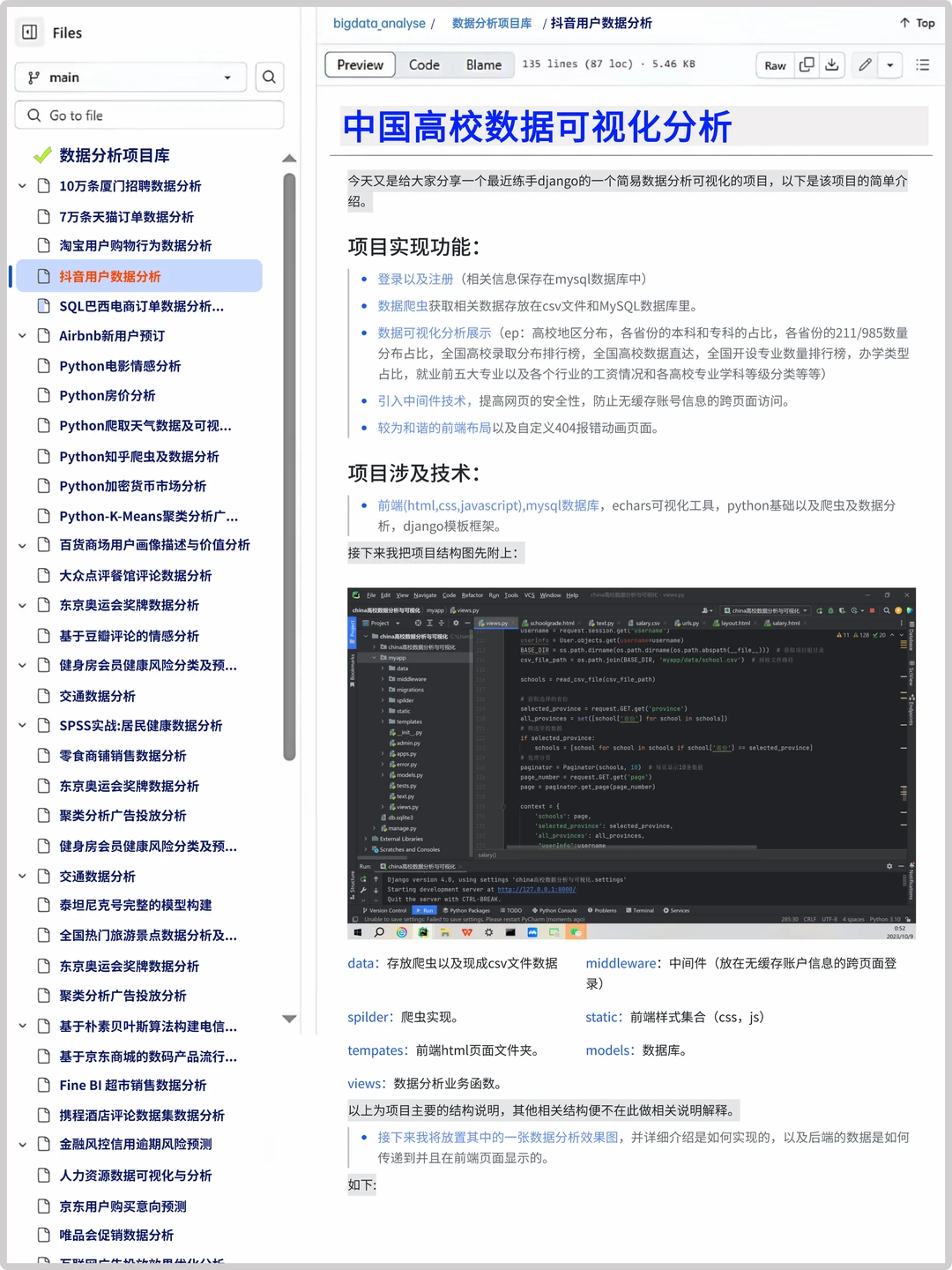
Task: Expand 基于朴素贝叶斯算法构建电信 folder
Action: pyautogui.click(x=22, y=1027)
